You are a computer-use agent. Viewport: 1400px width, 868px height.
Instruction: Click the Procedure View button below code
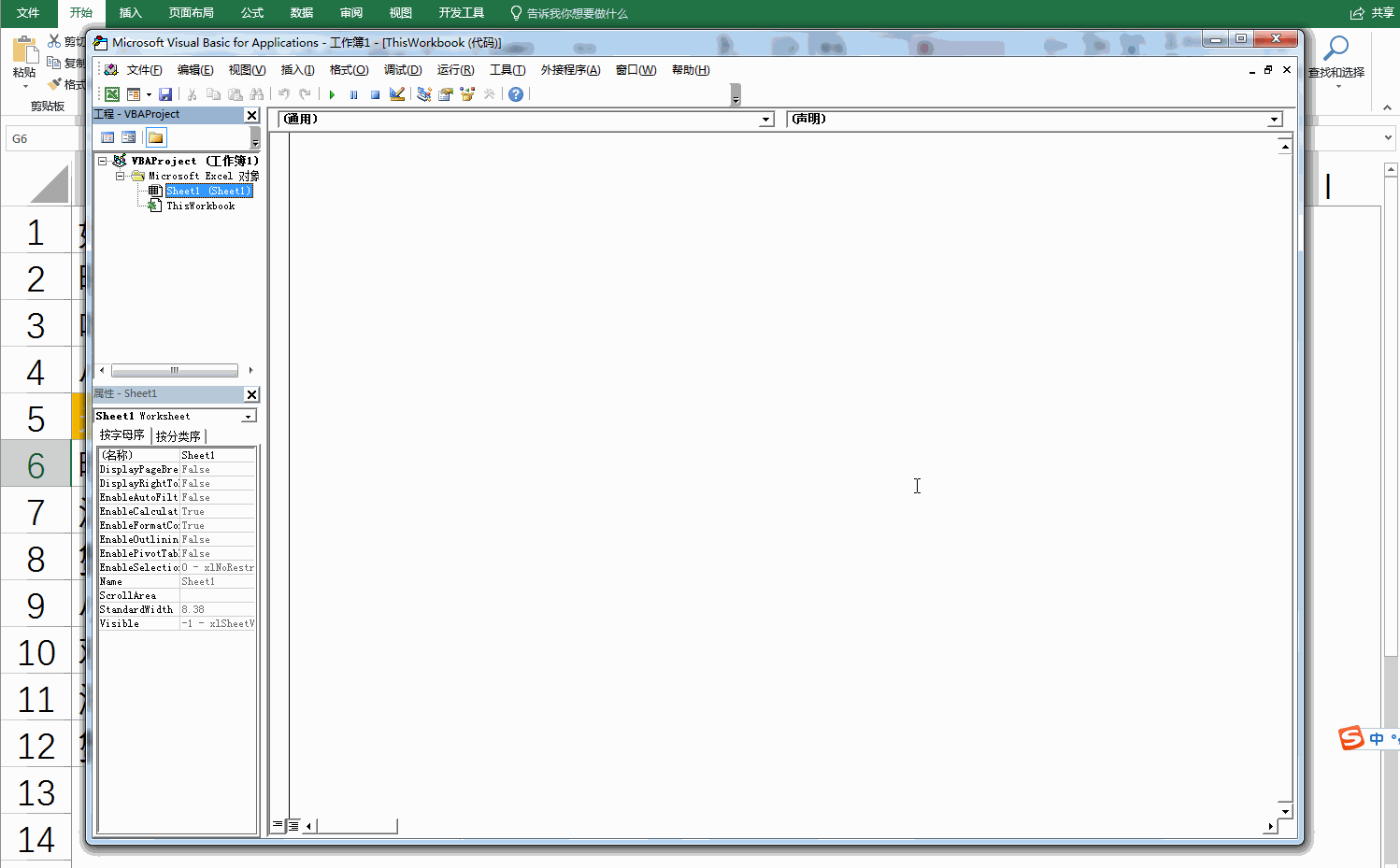tap(278, 826)
